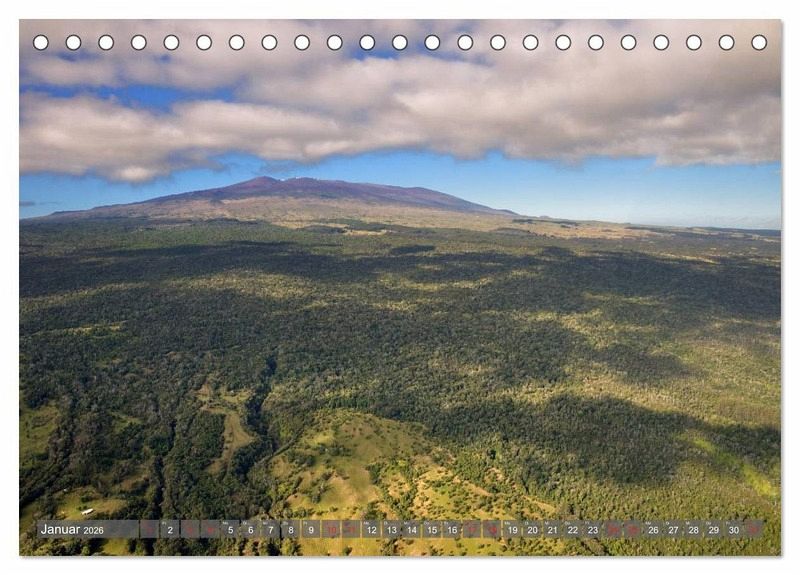Viewport: 800px width, 575px height.
Task: Click the last binding hole on the right
Action: [x=759, y=42]
